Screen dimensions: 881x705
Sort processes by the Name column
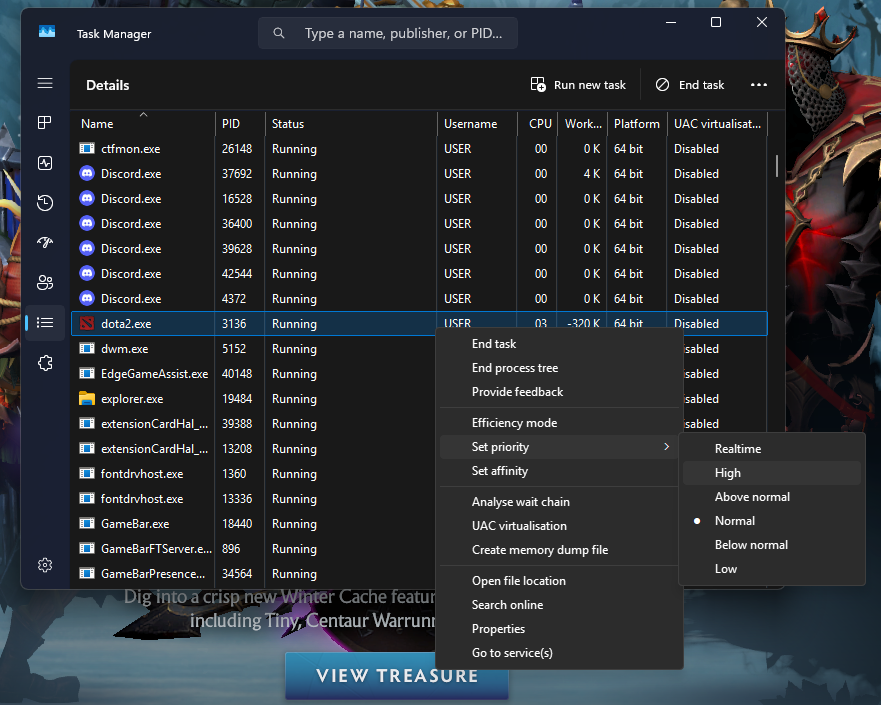[96, 123]
